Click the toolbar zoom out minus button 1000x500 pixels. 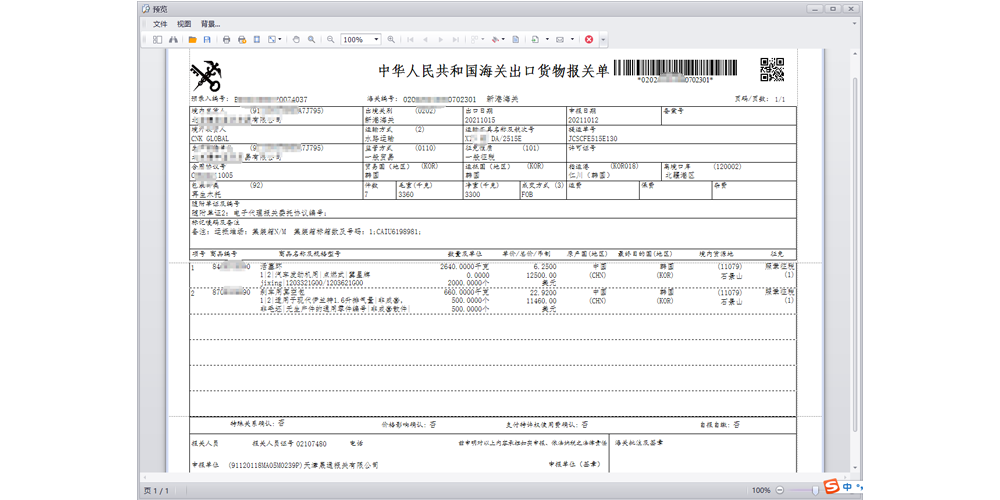[x=331, y=40]
